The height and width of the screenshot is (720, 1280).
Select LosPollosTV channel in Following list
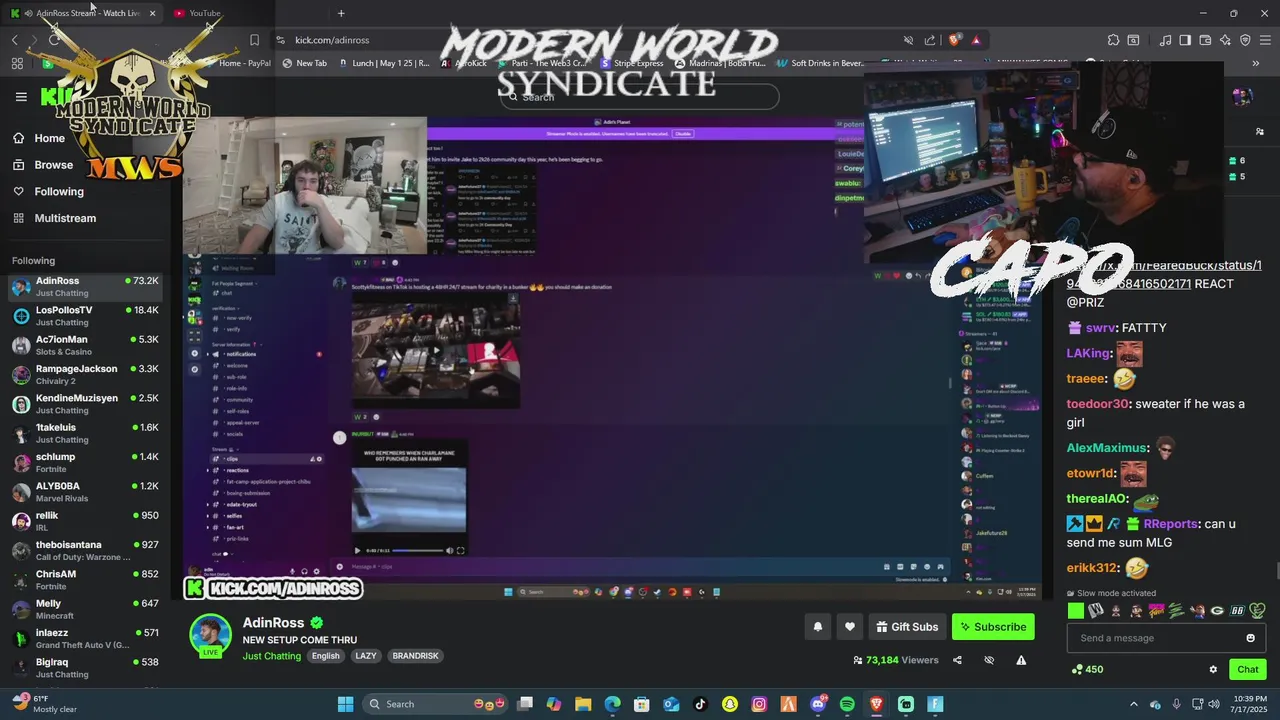point(86,316)
